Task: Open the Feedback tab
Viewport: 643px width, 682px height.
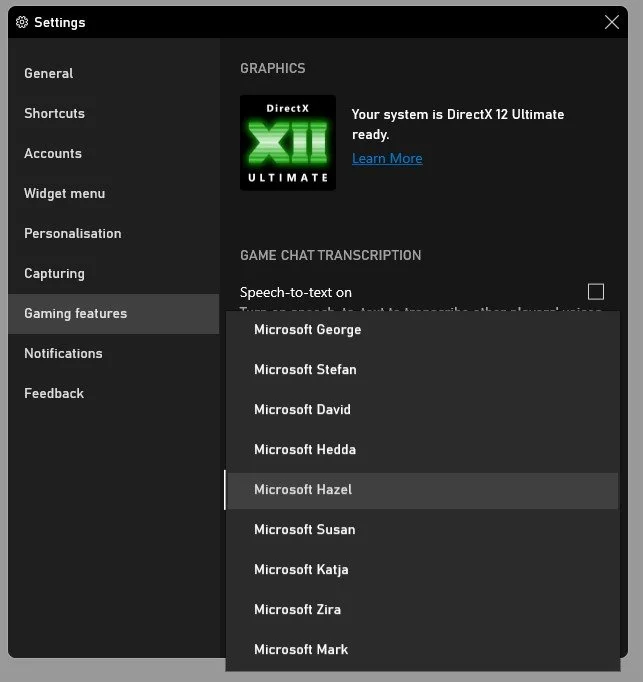Action: click(114, 394)
